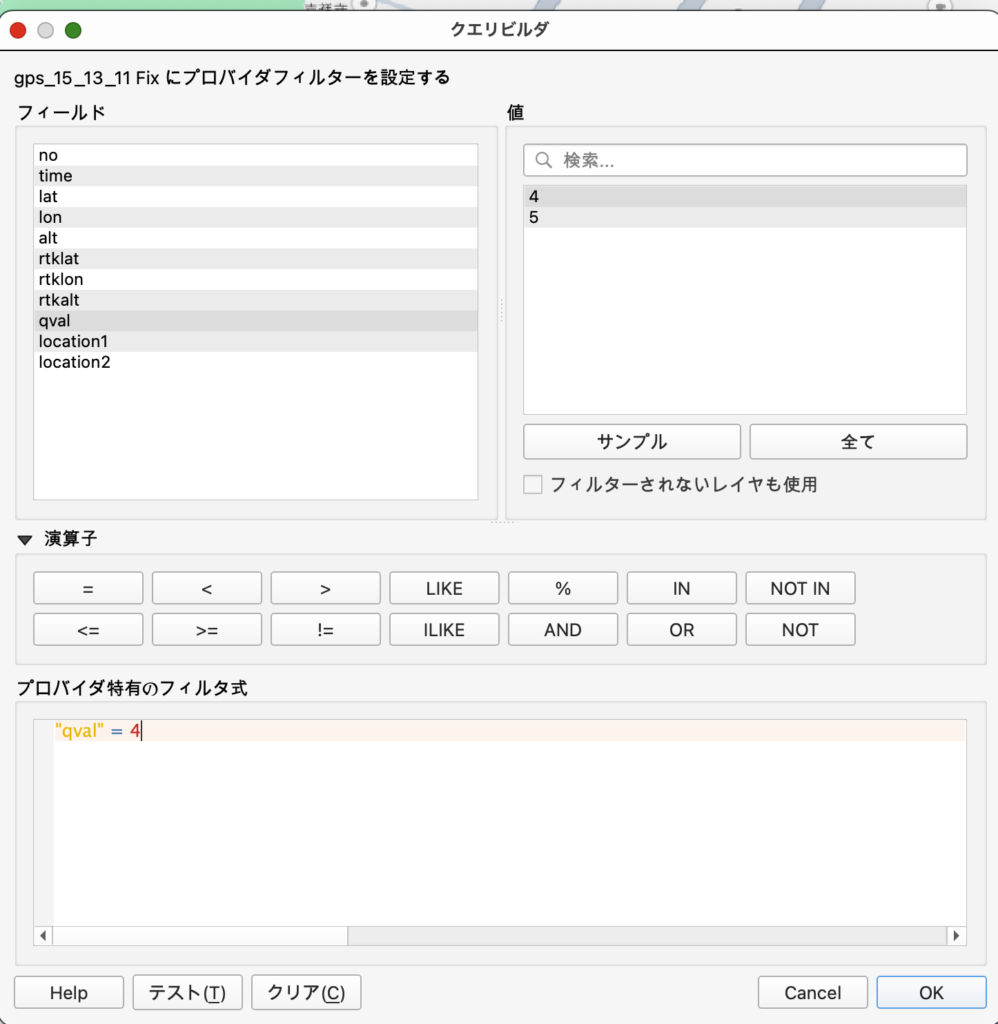Click the サンプル button
Screen dimensions: 998x1024
[x=632, y=441]
